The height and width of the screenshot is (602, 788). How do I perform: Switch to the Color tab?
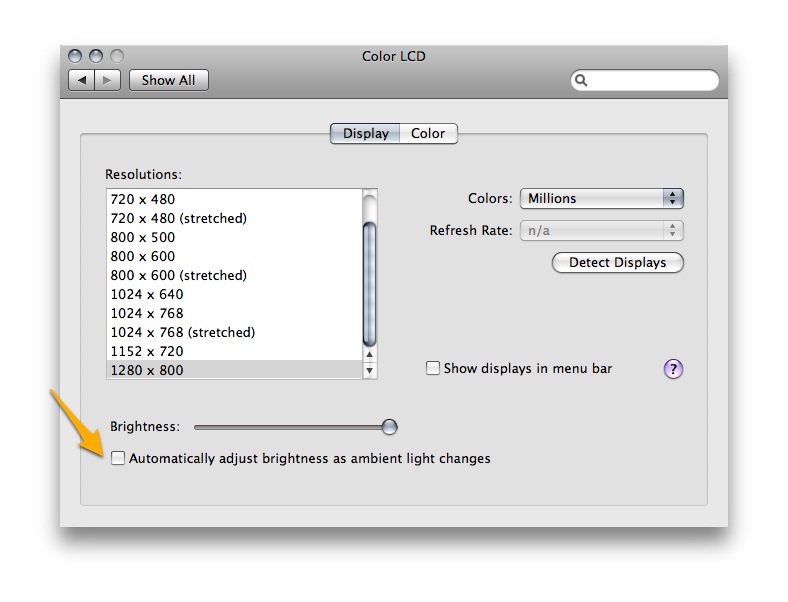[x=428, y=133]
